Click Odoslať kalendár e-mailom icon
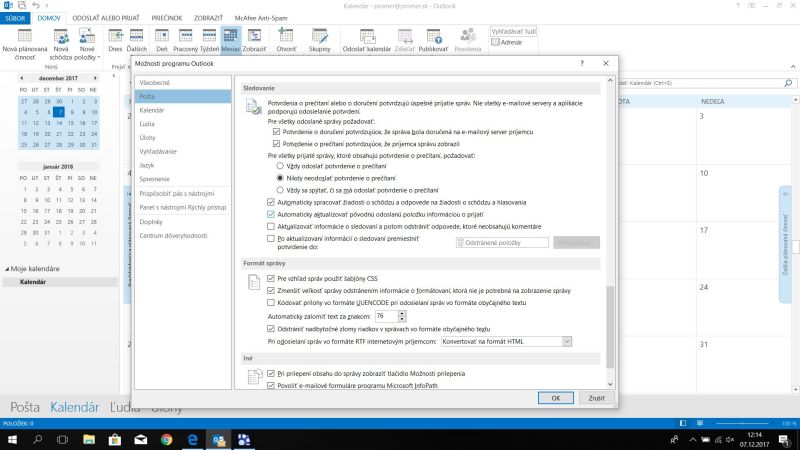Screen dimensions: 800x450 366,41
